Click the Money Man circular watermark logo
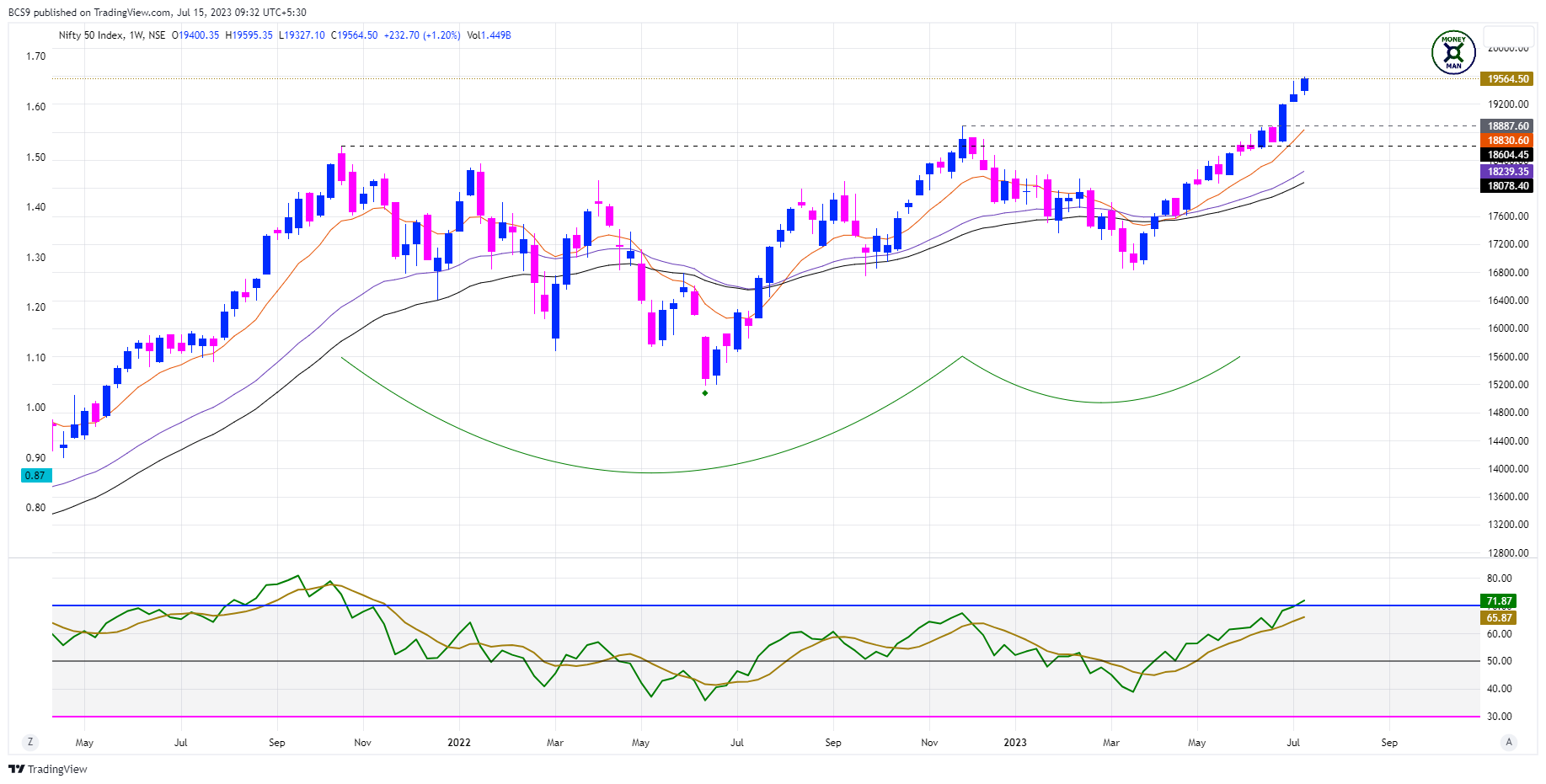This screenshot has height=784, width=1546. (1453, 51)
